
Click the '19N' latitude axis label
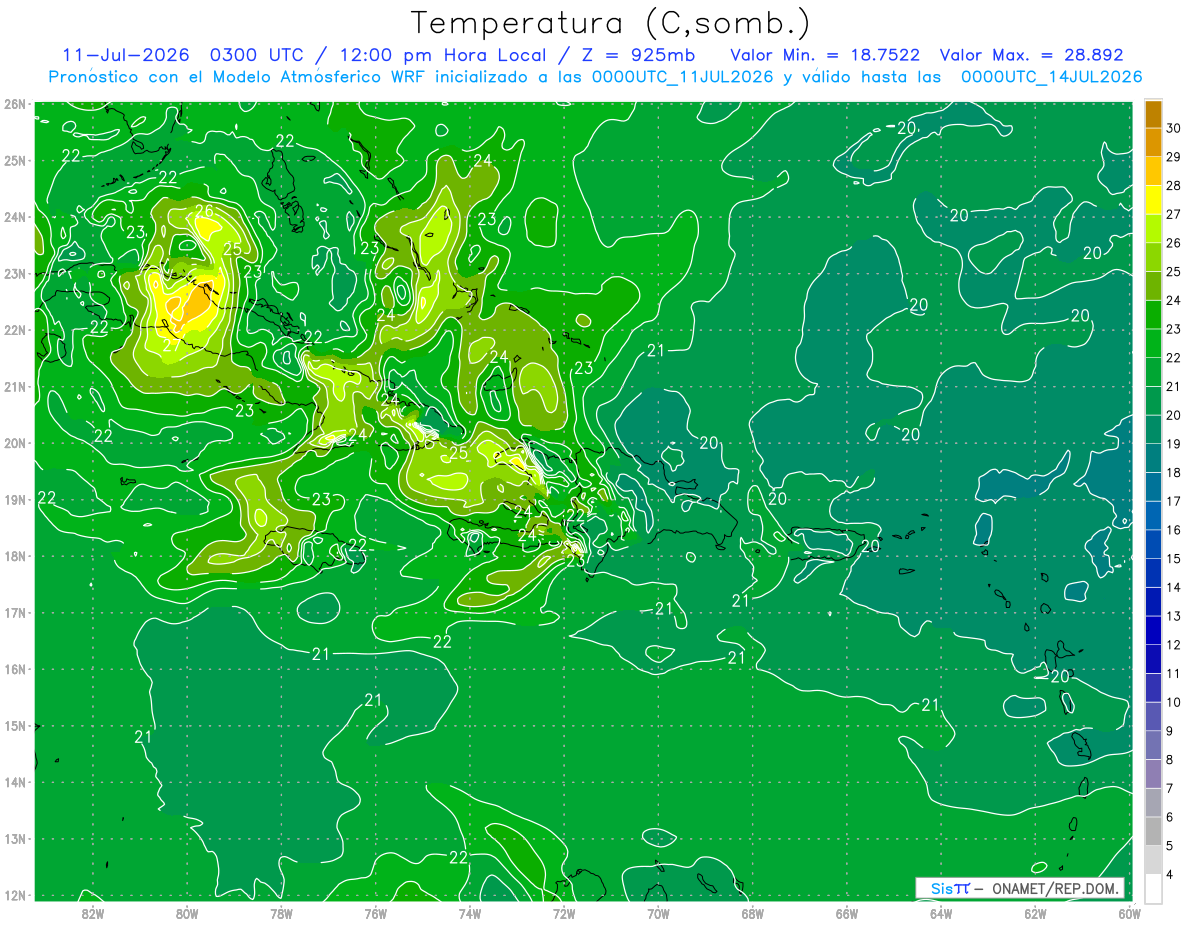15,500
